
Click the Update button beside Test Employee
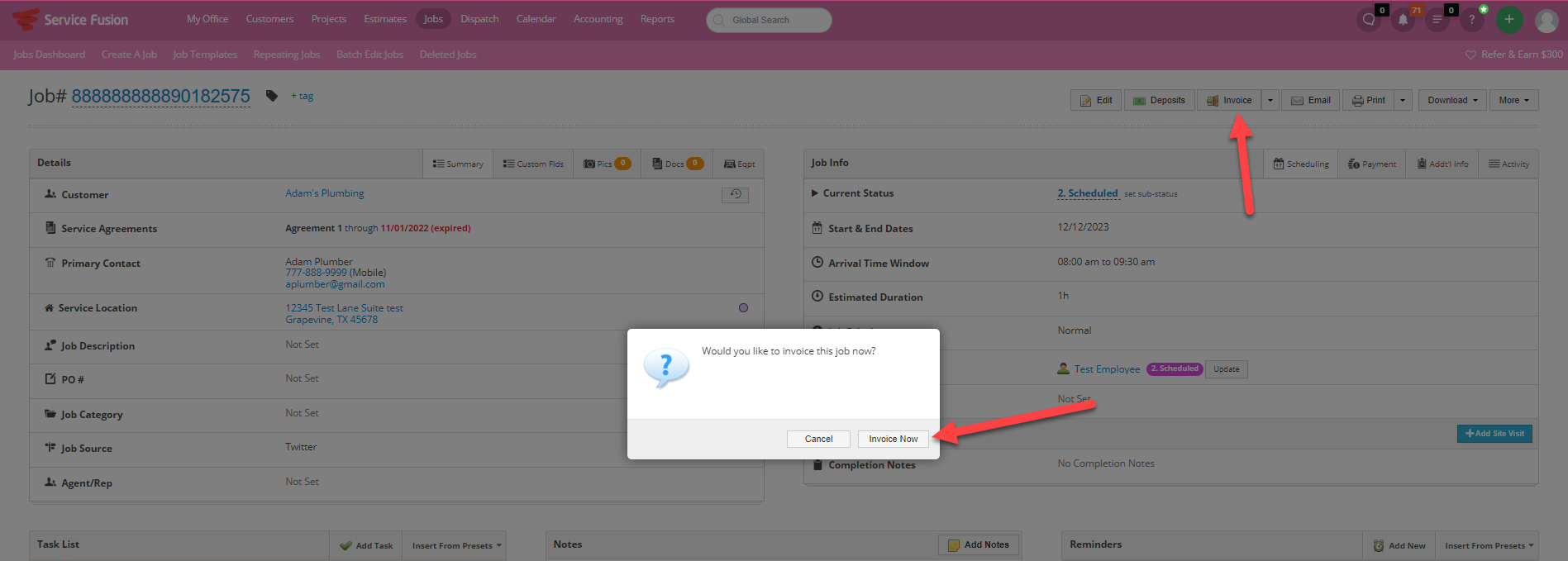(x=1227, y=369)
